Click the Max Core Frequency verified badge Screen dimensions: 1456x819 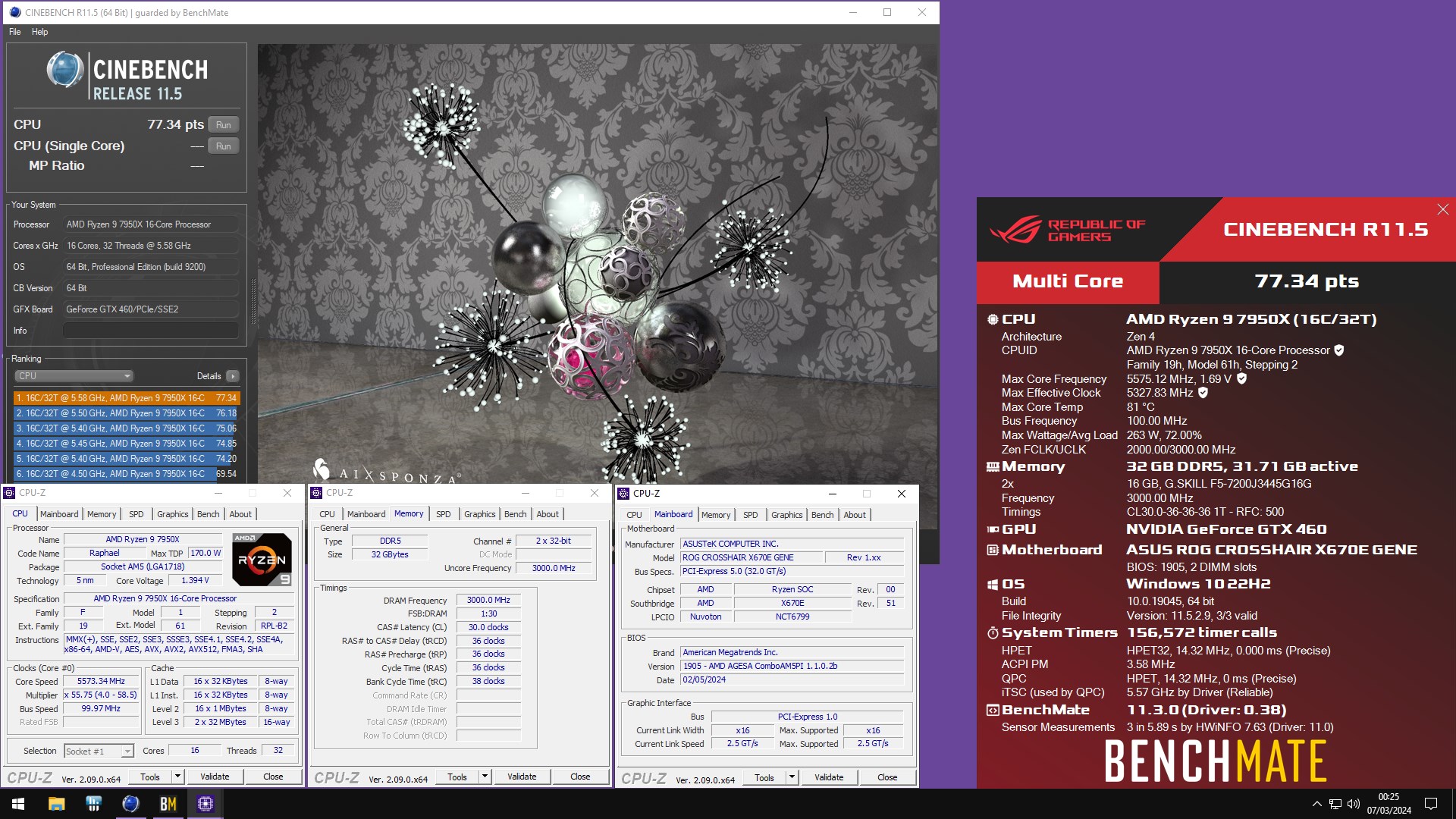[x=1241, y=378]
